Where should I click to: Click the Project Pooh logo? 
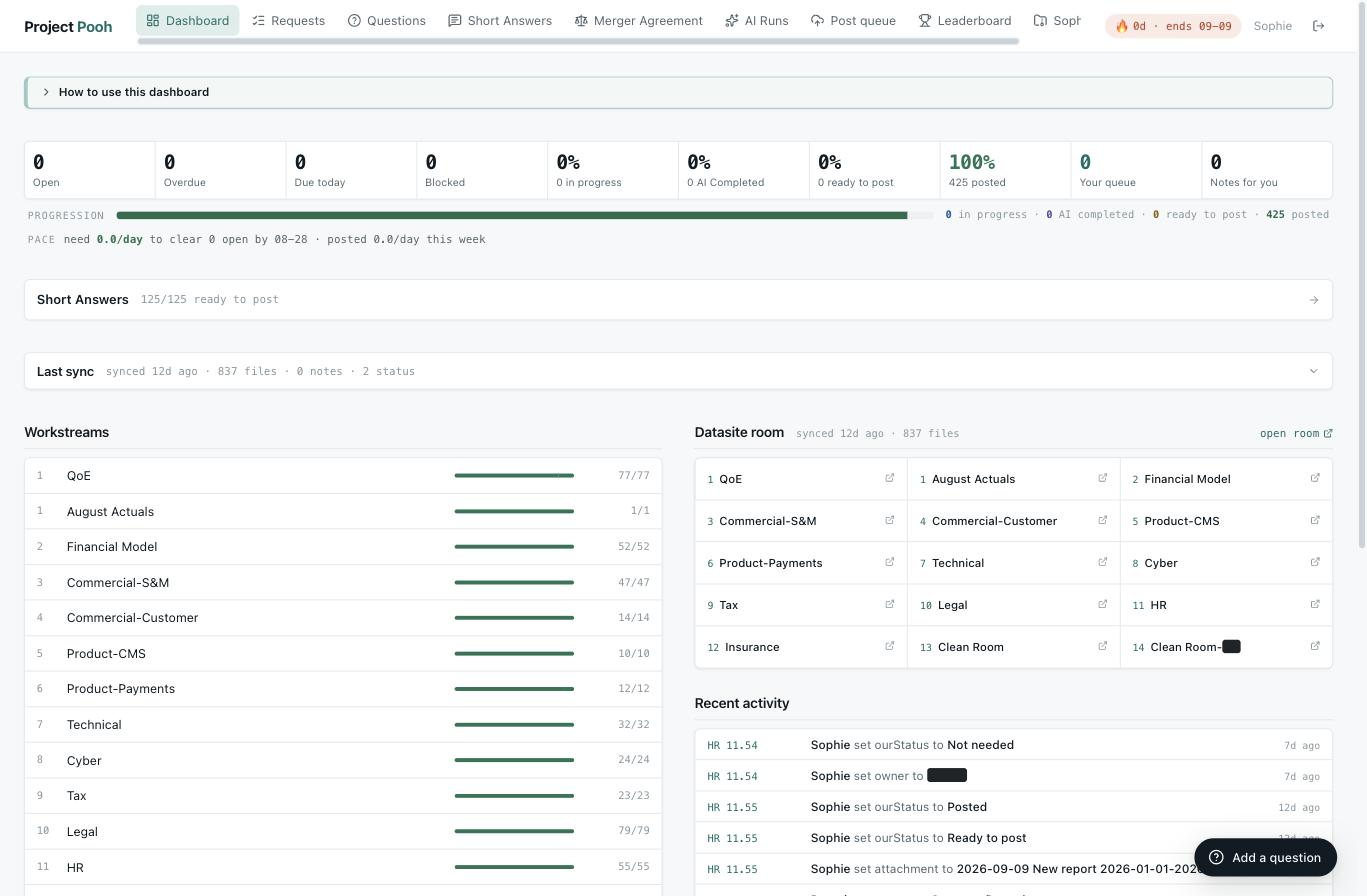click(68, 26)
